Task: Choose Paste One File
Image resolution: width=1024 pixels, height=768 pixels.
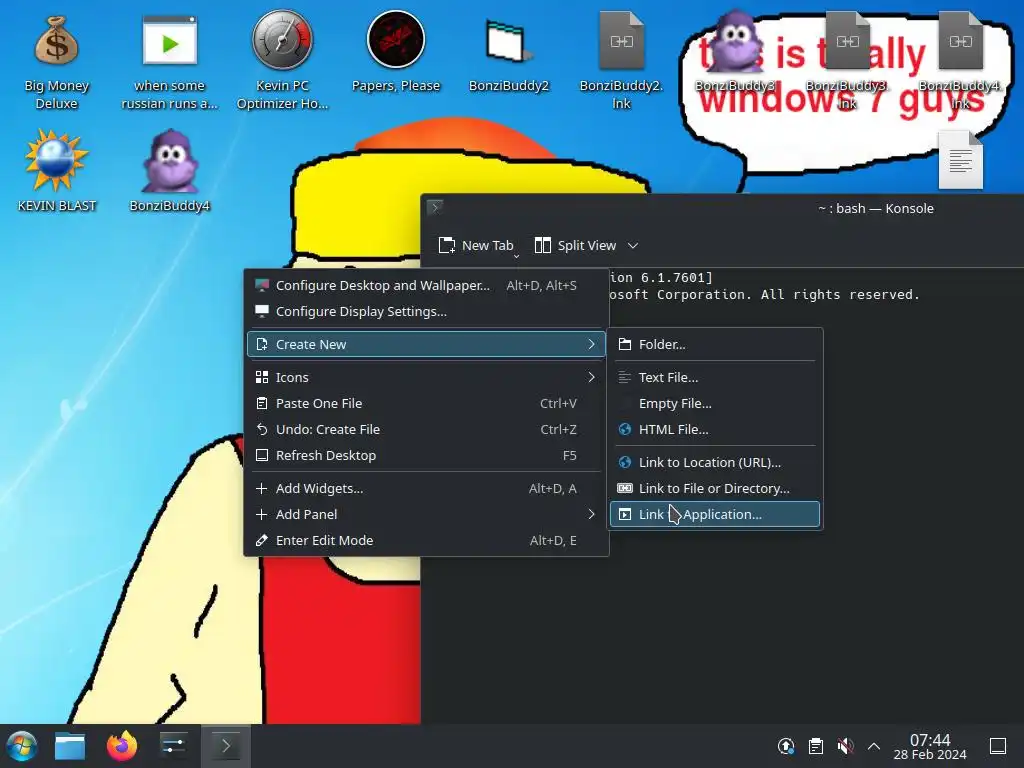Action: click(426, 403)
